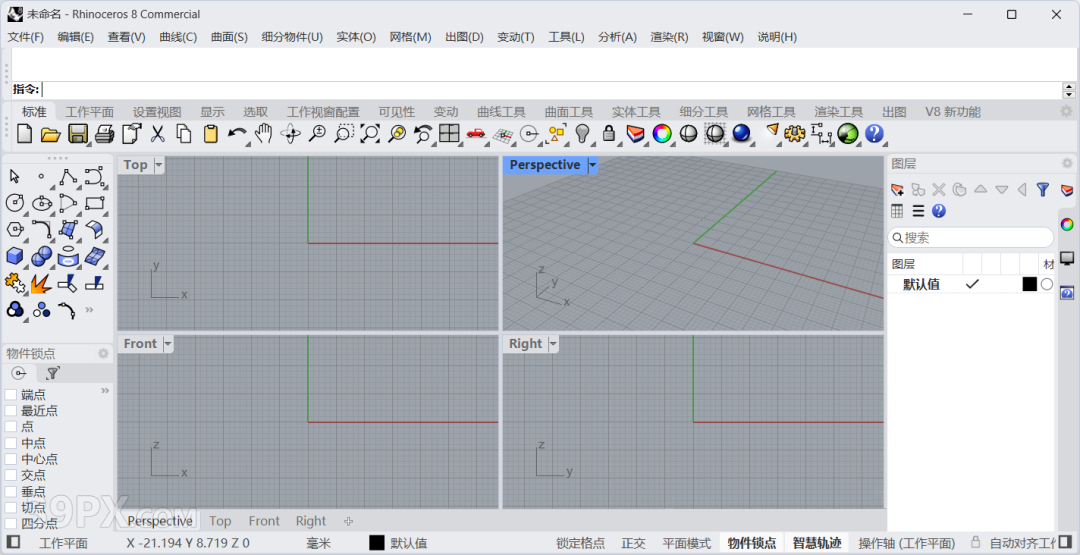Click black color swatch of 默认值 layer
The width and height of the screenshot is (1080, 555).
tap(1030, 284)
